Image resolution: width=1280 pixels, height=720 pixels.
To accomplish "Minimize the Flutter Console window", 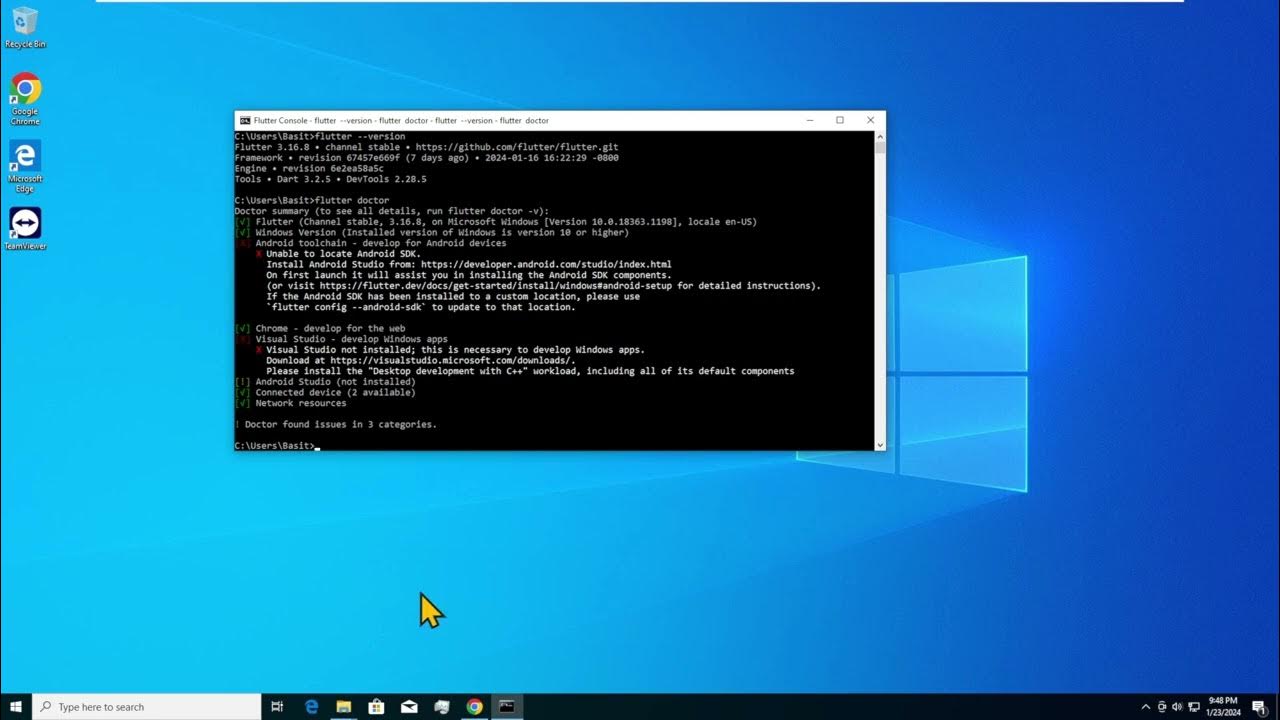I will (x=808, y=120).
